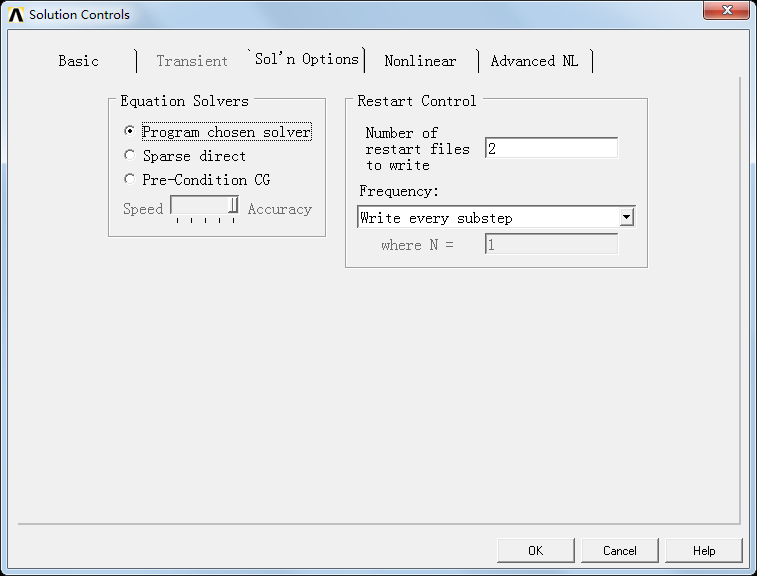The width and height of the screenshot is (757, 576).
Task: Select Program chosen solver option
Action: [x=130, y=131]
